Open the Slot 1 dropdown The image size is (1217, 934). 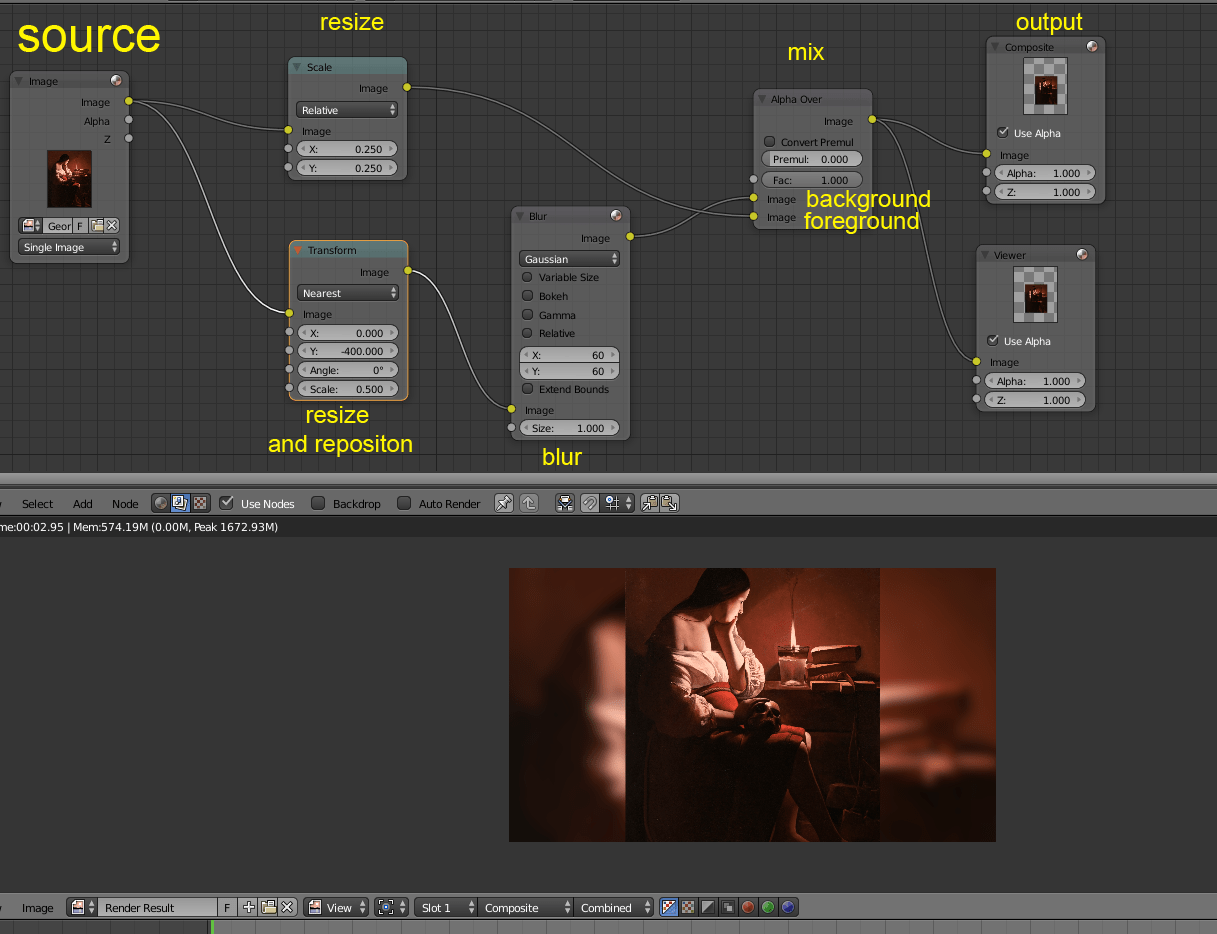pos(446,907)
